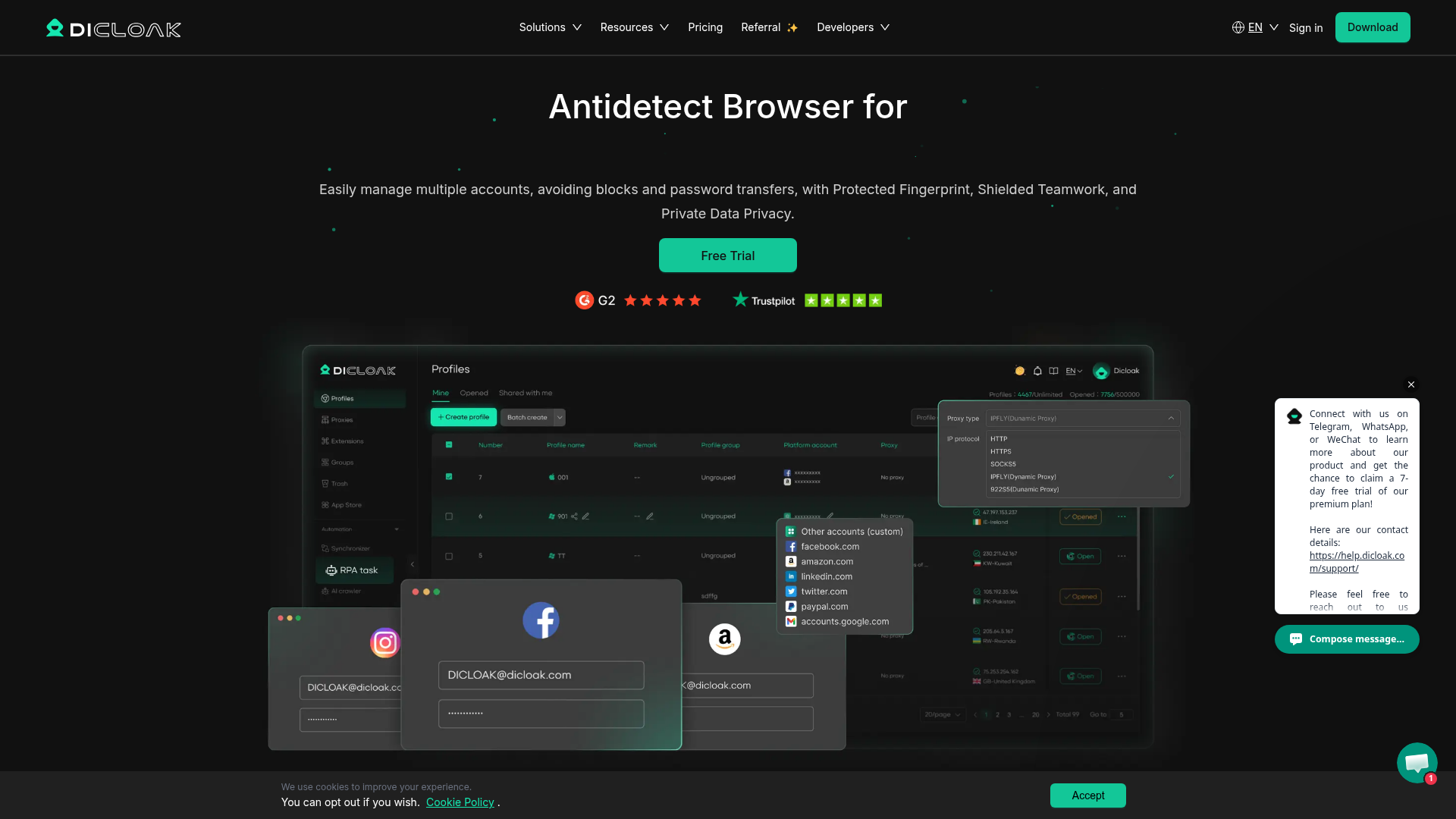The height and width of the screenshot is (819, 1456).
Task: Click the Download button
Action: pyautogui.click(x=1373, y=27)
